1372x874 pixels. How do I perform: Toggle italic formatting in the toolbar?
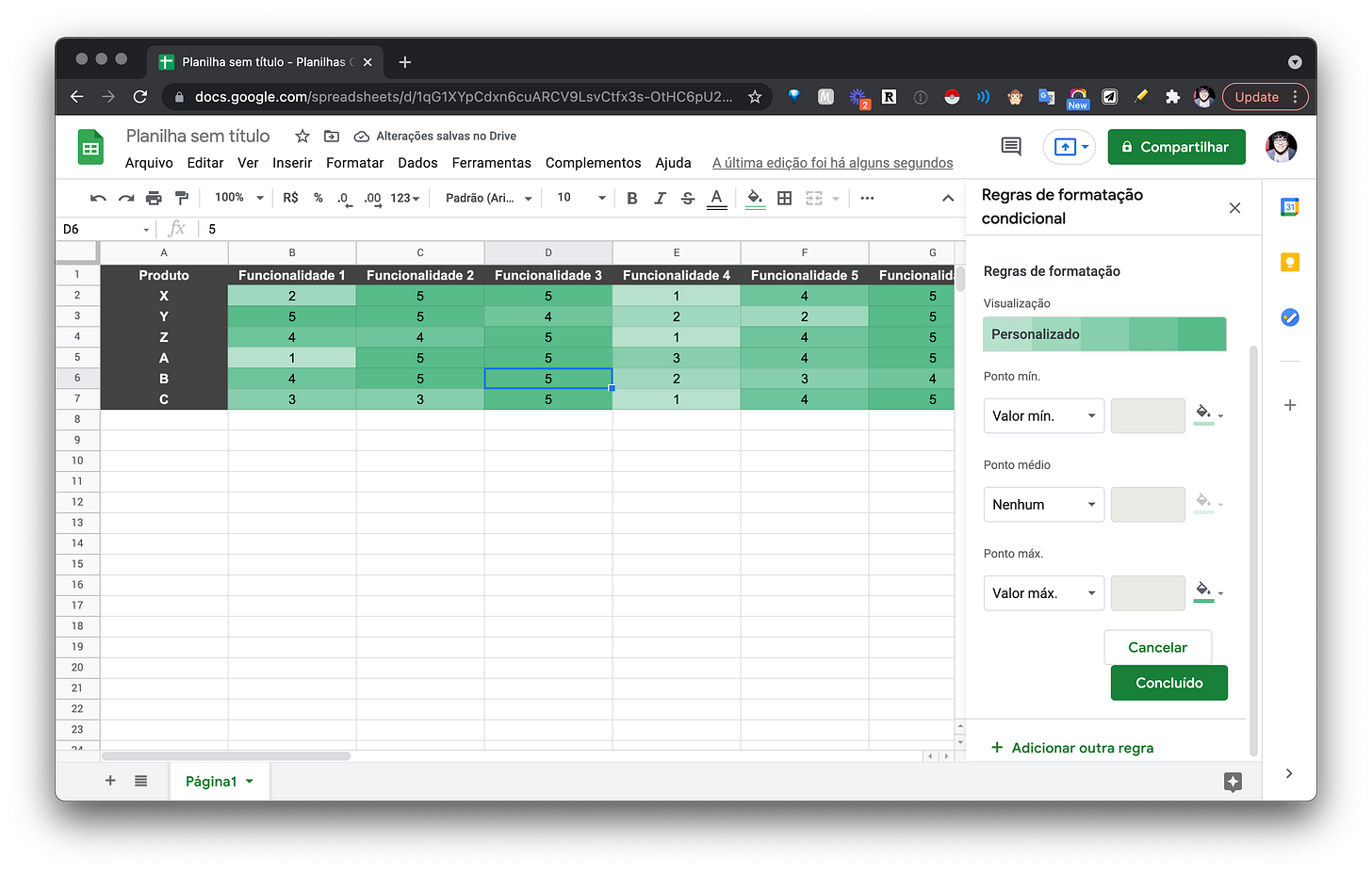[x=660, y=198]
